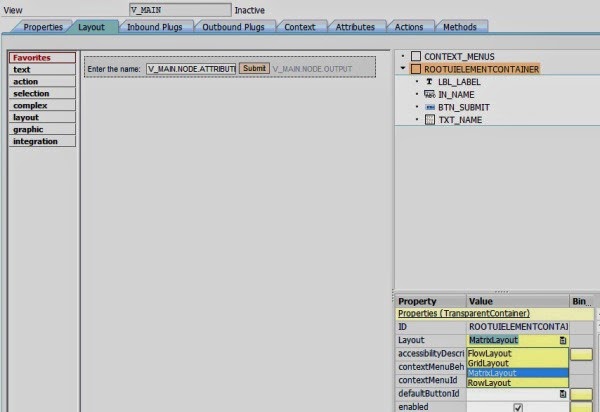Screen dimensions: 600x412
Task: Click the TXT_NAME text view icon
Action: pyautogui.click(x=429, y=120)
